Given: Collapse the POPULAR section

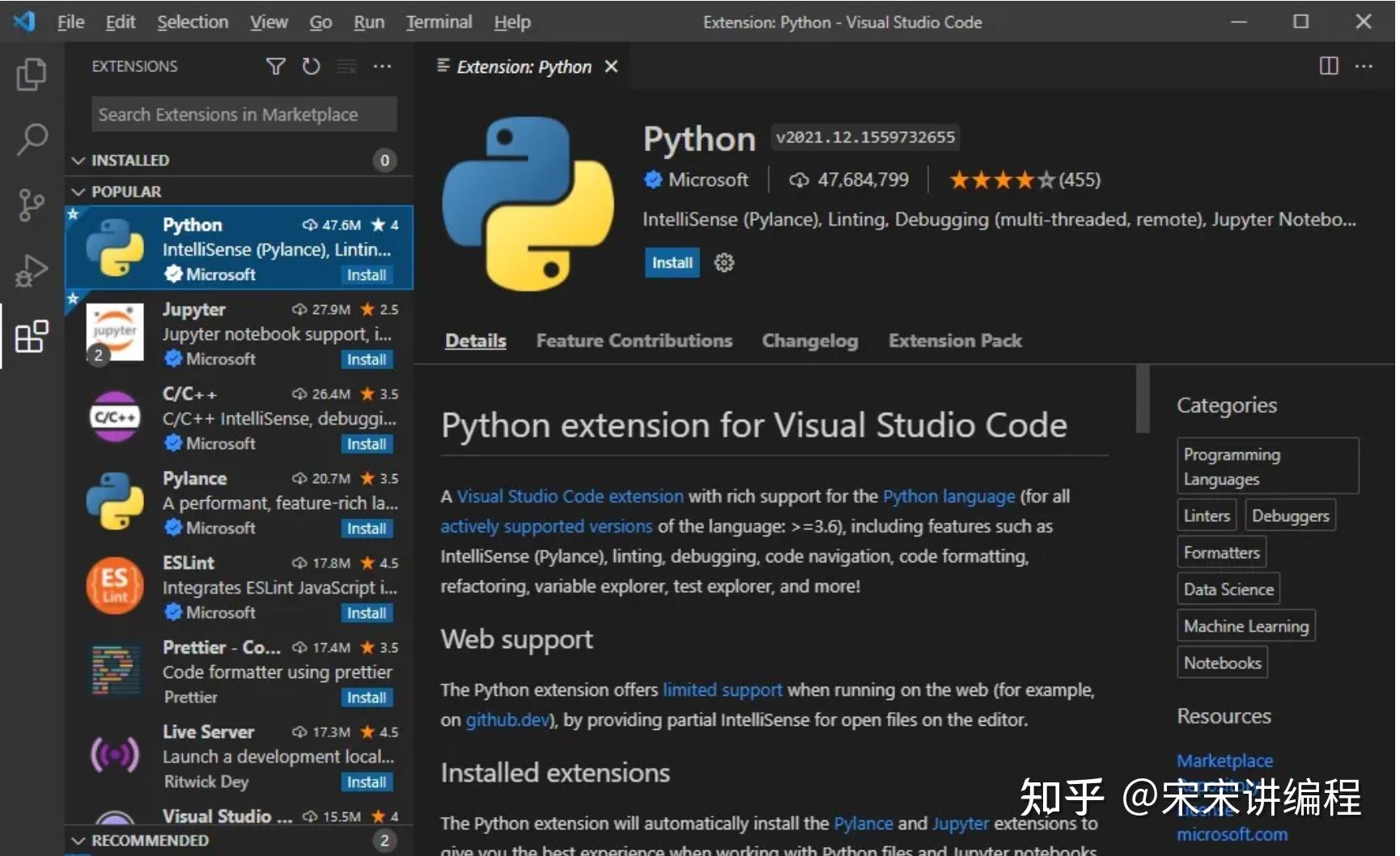Looking at the screenshot, I should (x=78, y=191).
